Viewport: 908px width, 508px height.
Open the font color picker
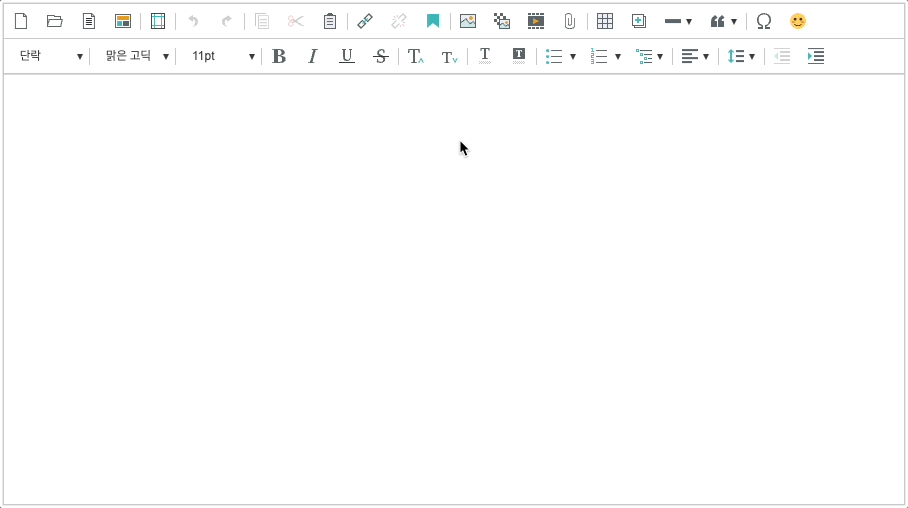(x=485, y=56)
